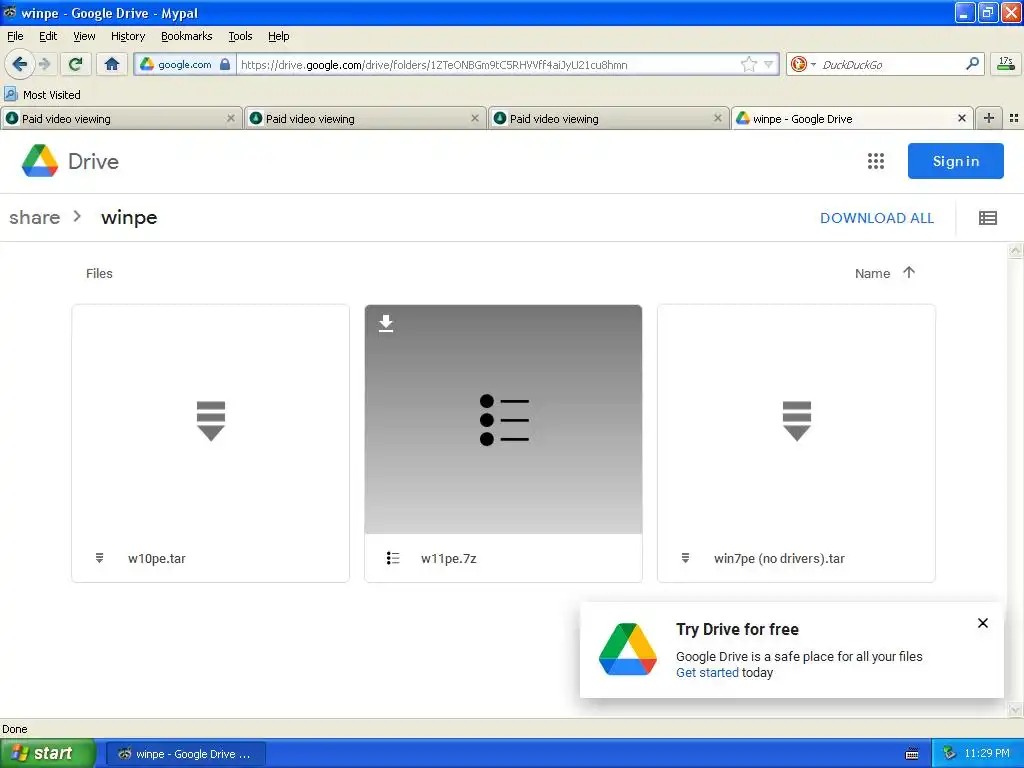Show all tabs list button

(x=1014, y=118)
